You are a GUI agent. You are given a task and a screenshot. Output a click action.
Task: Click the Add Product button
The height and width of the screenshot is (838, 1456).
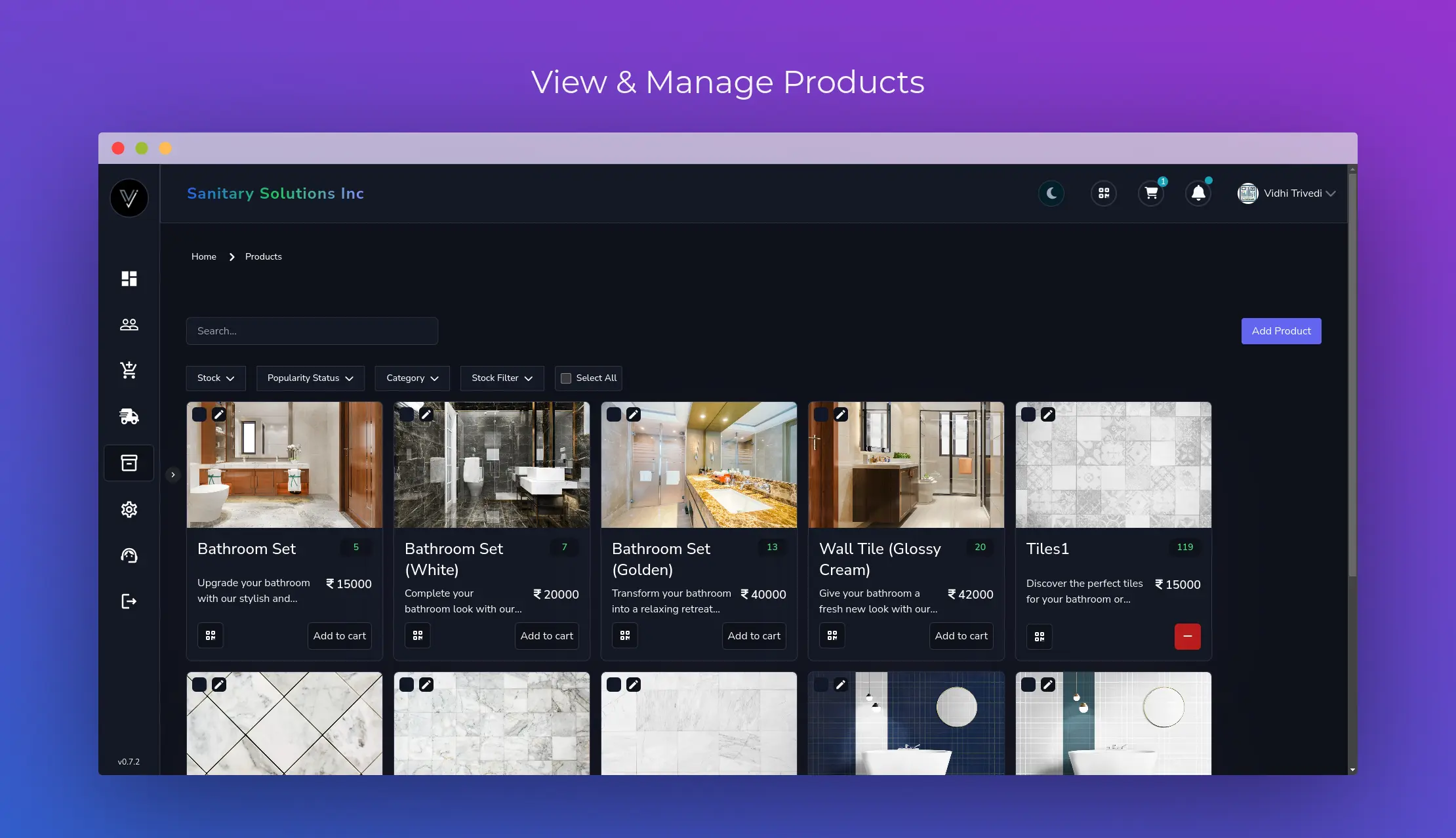pos(1281,331)
